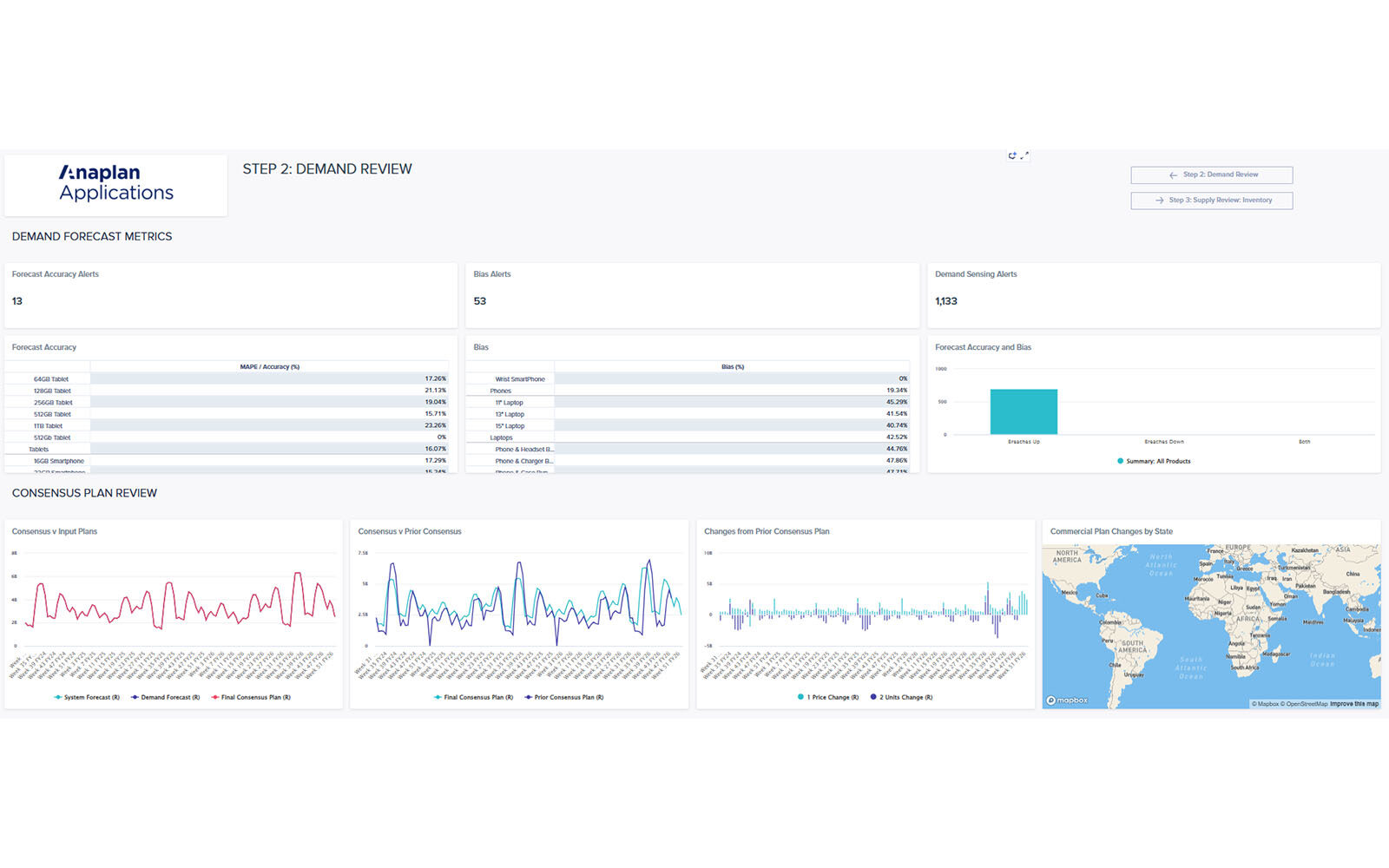Viewport: 1389px width, 868px height.
Task: Expand the Tablets row in Forecast Accuracy
Action: 39,450
